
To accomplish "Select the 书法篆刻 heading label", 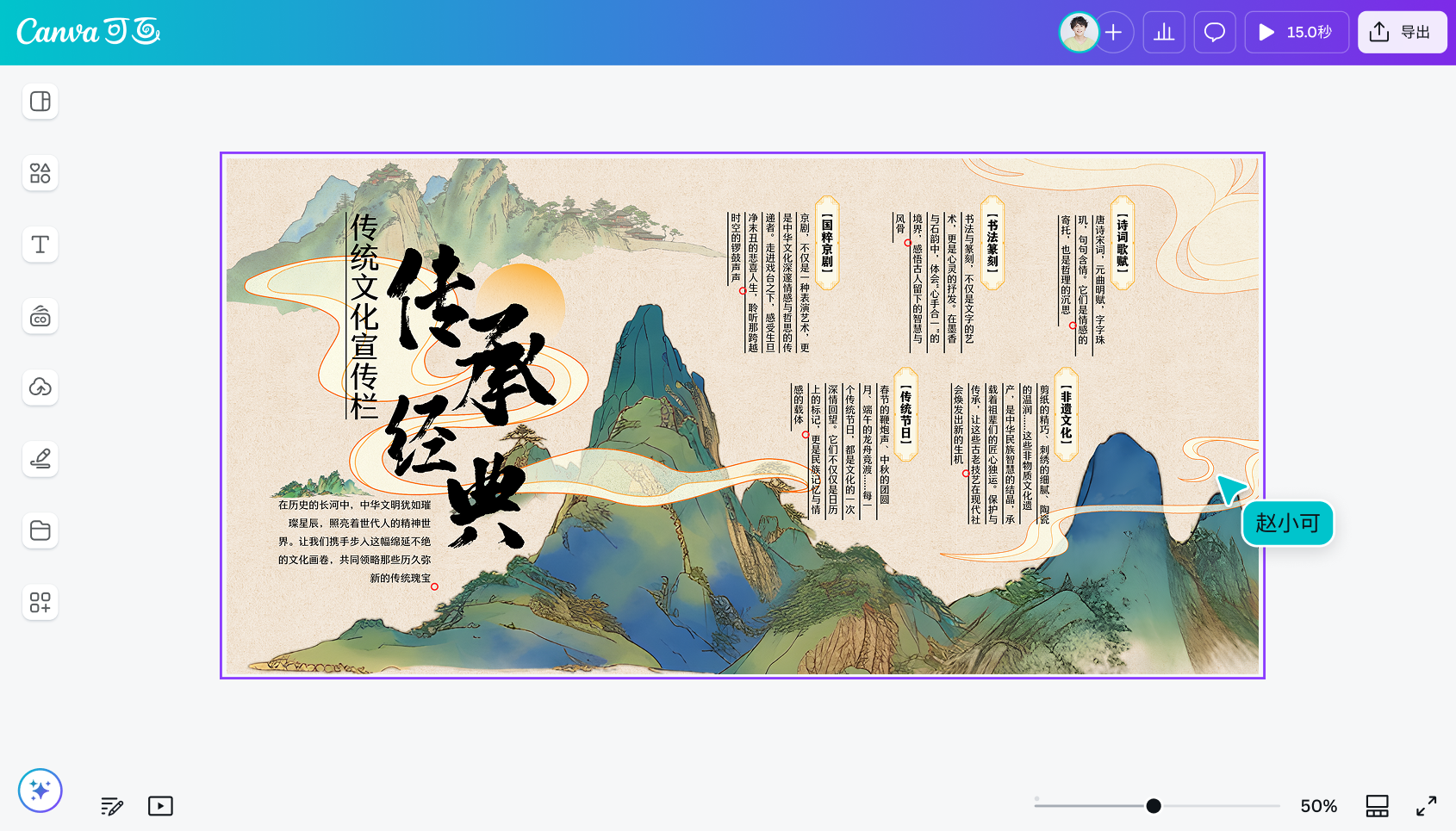I will click(x=992, y=245).
